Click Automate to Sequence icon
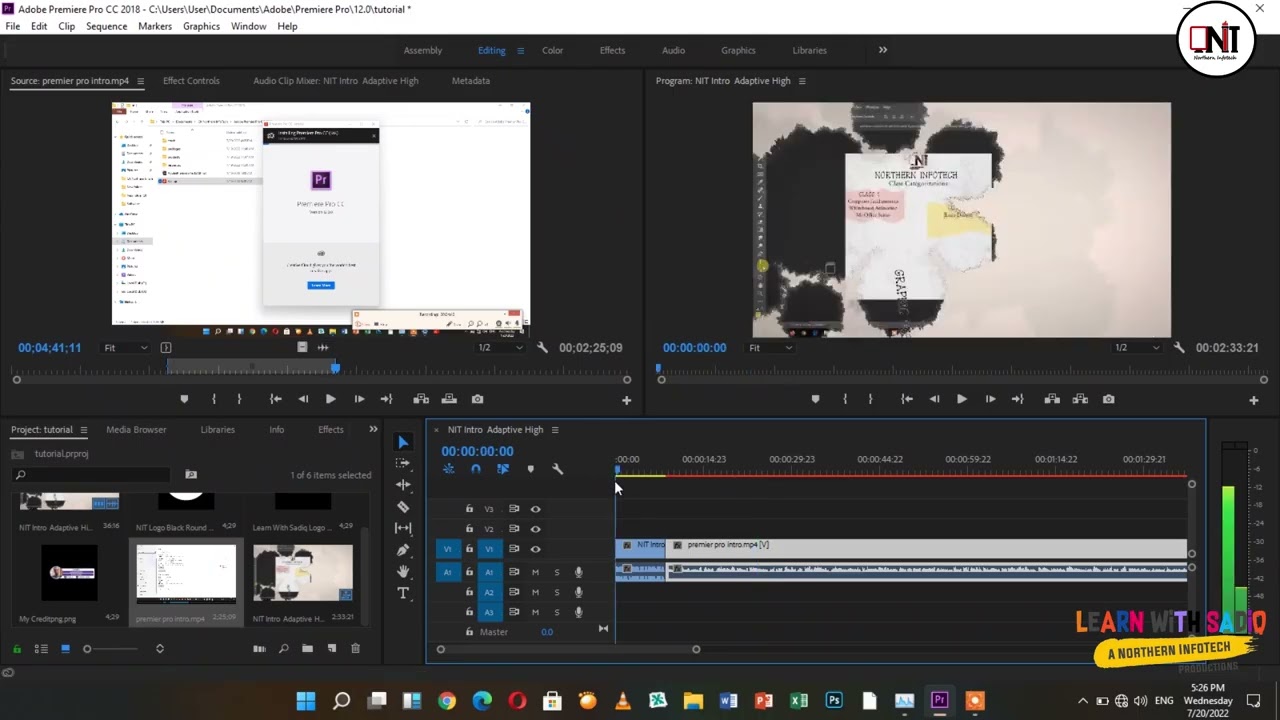Screen dimensions: 1280x720 260,649
